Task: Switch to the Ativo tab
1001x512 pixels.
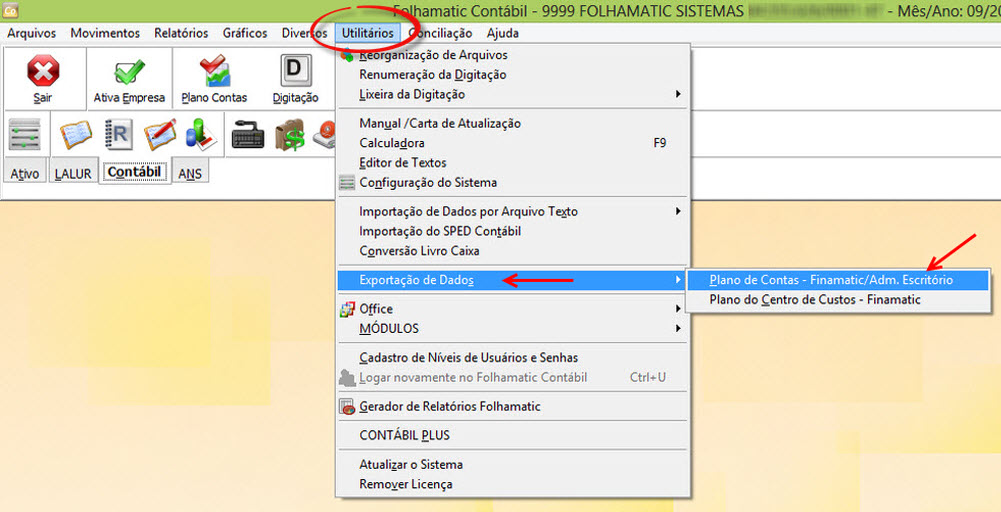Action: pos(25,173)
